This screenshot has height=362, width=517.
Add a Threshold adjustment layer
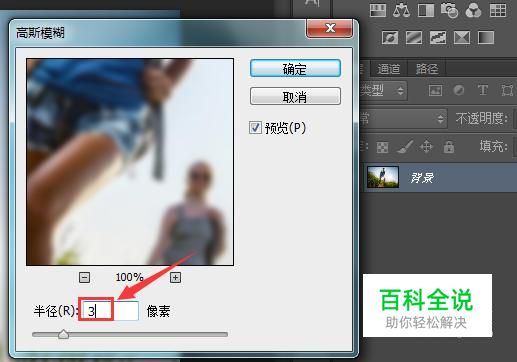pos(438,37)
